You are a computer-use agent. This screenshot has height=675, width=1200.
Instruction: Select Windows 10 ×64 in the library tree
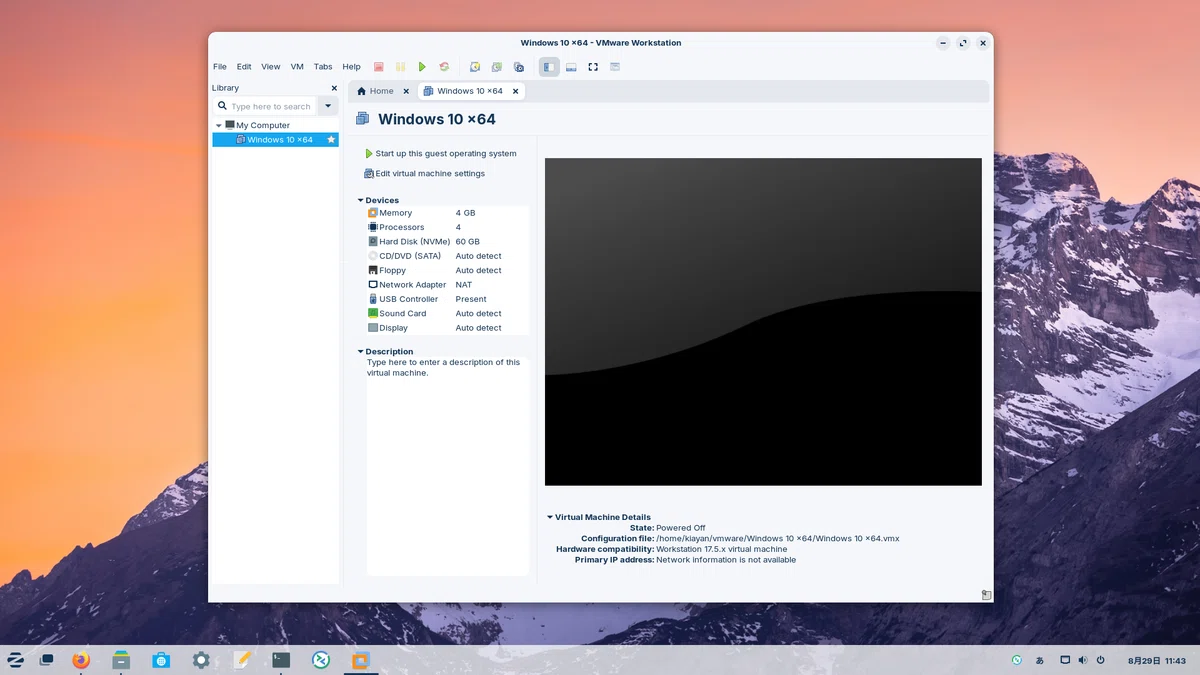[x=275, y=140]
